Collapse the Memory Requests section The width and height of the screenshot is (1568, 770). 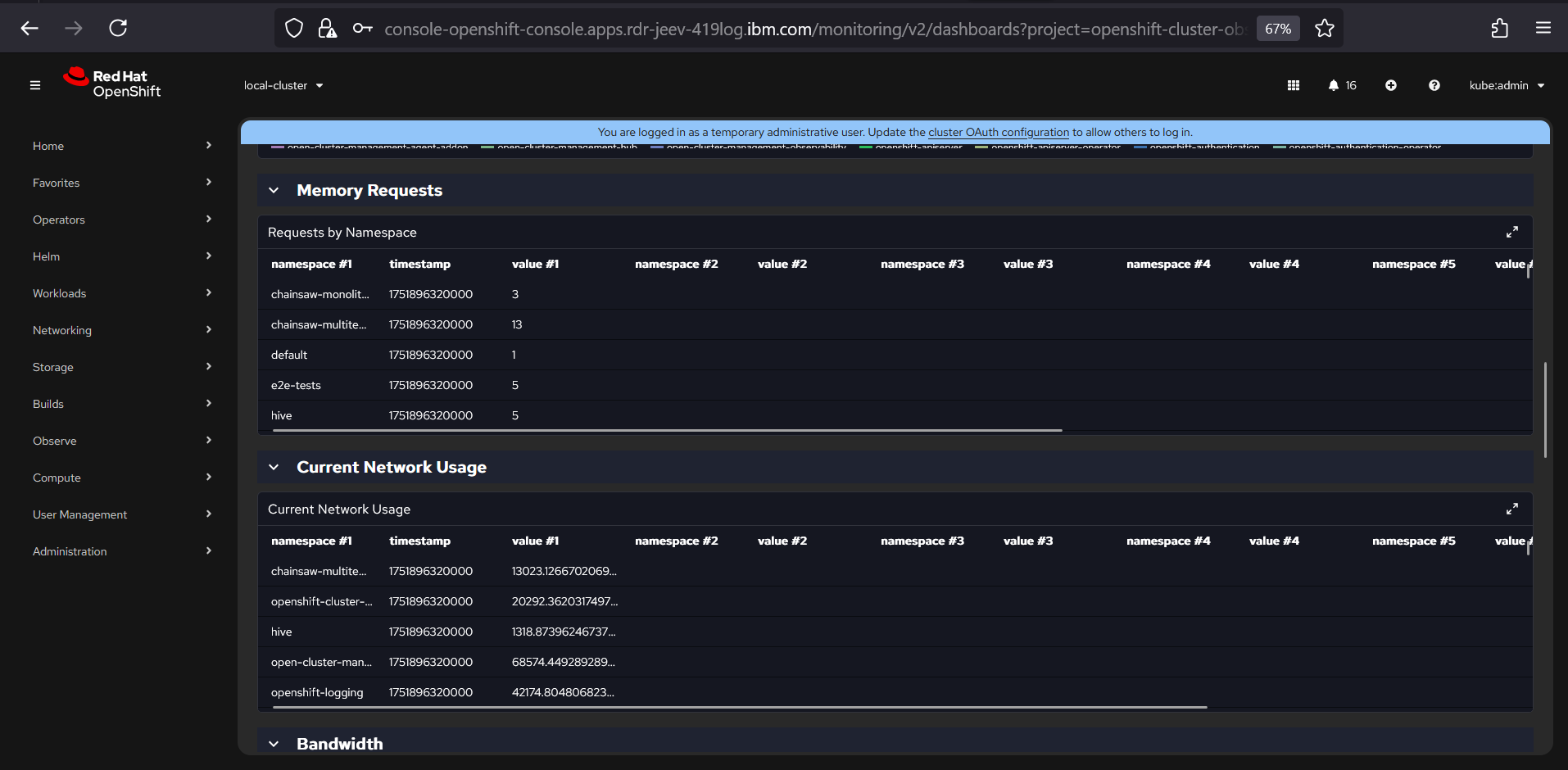coord(274,191)
